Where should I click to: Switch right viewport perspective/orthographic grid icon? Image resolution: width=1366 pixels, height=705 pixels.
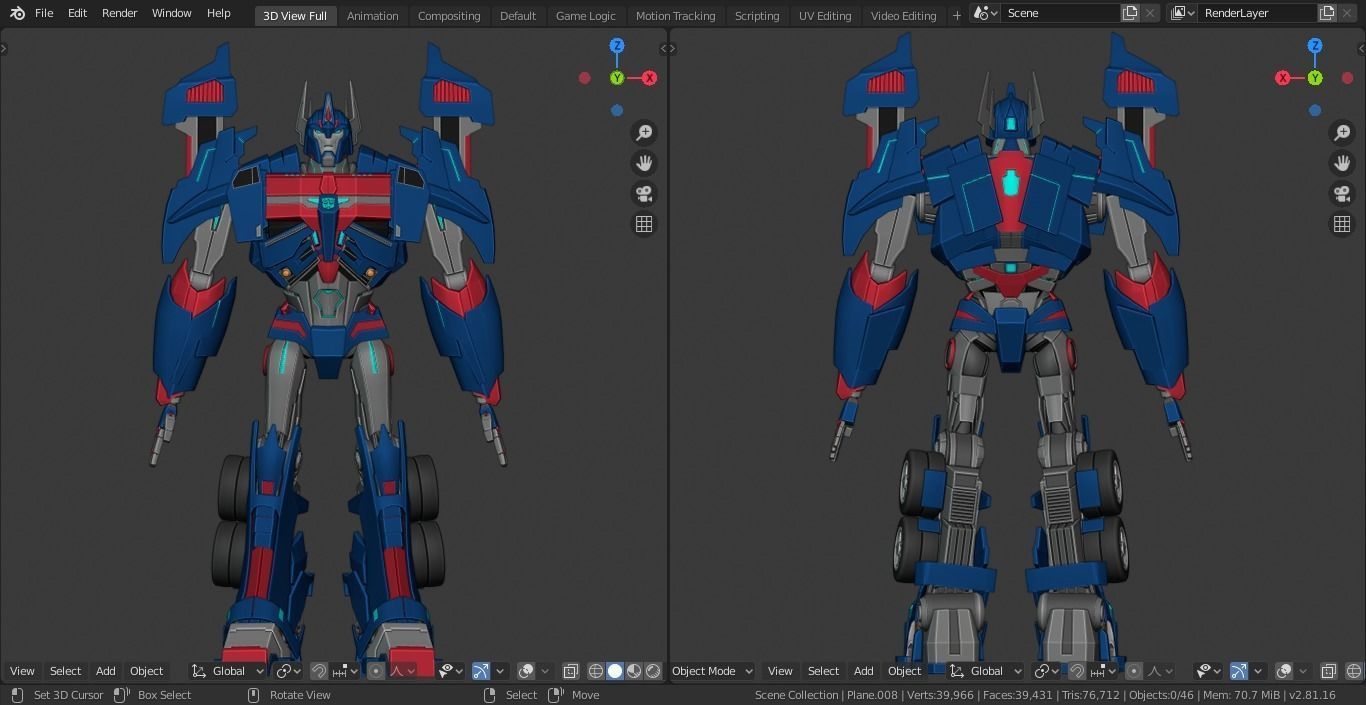[x=1342, y=224]
